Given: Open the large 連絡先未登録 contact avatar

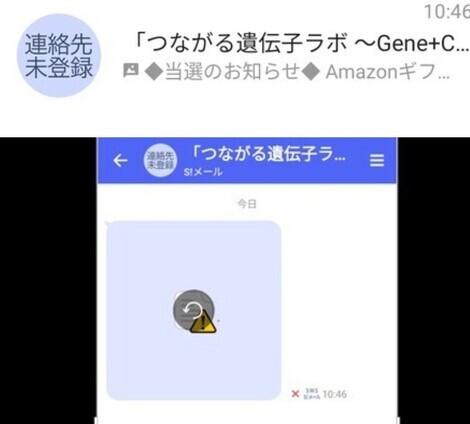Looking at the screenshot, I should [59, 56].
